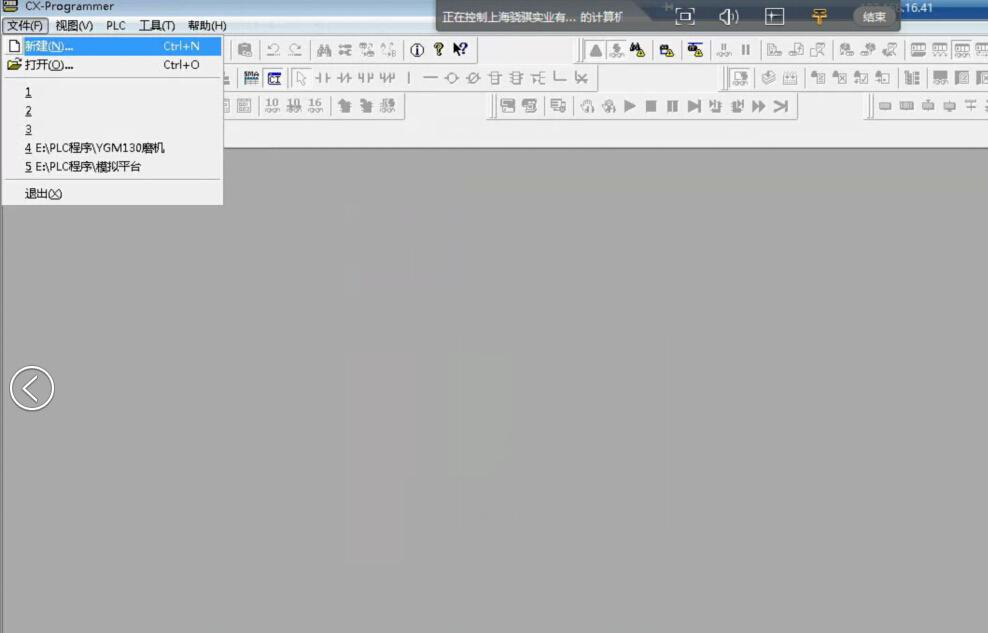988x633 pixels.
Task: Open recent file YGM130磨机
Action: [x=95, y=148]
